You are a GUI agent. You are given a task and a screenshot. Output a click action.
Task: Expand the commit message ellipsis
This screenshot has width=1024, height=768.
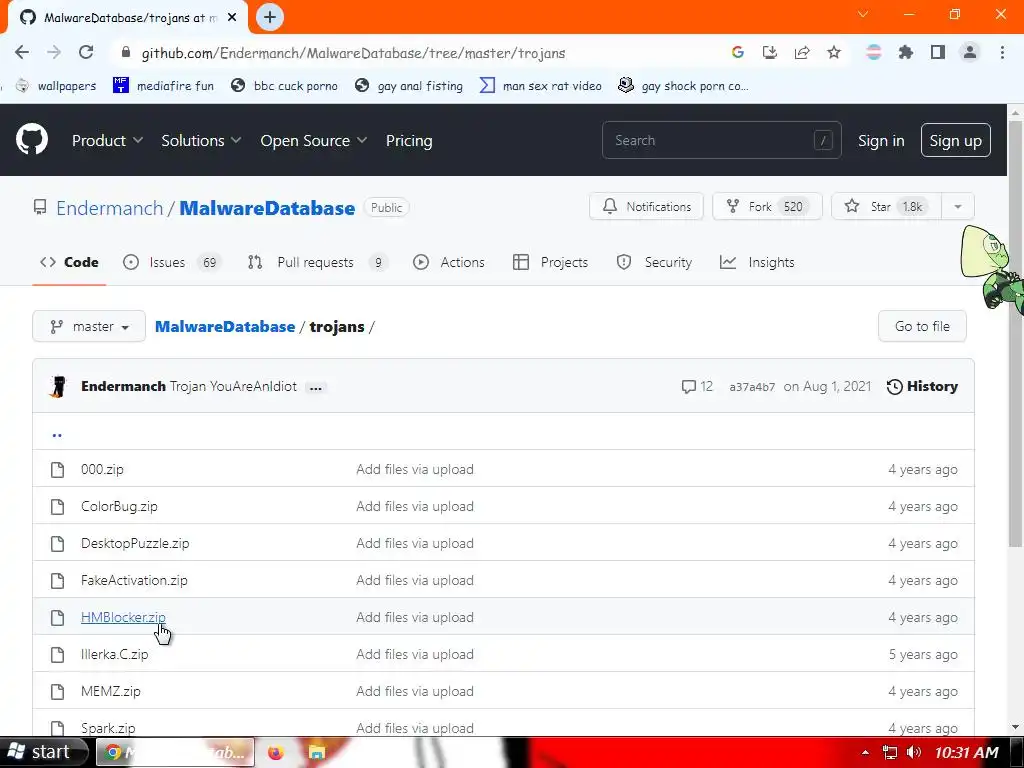point(316,387)
